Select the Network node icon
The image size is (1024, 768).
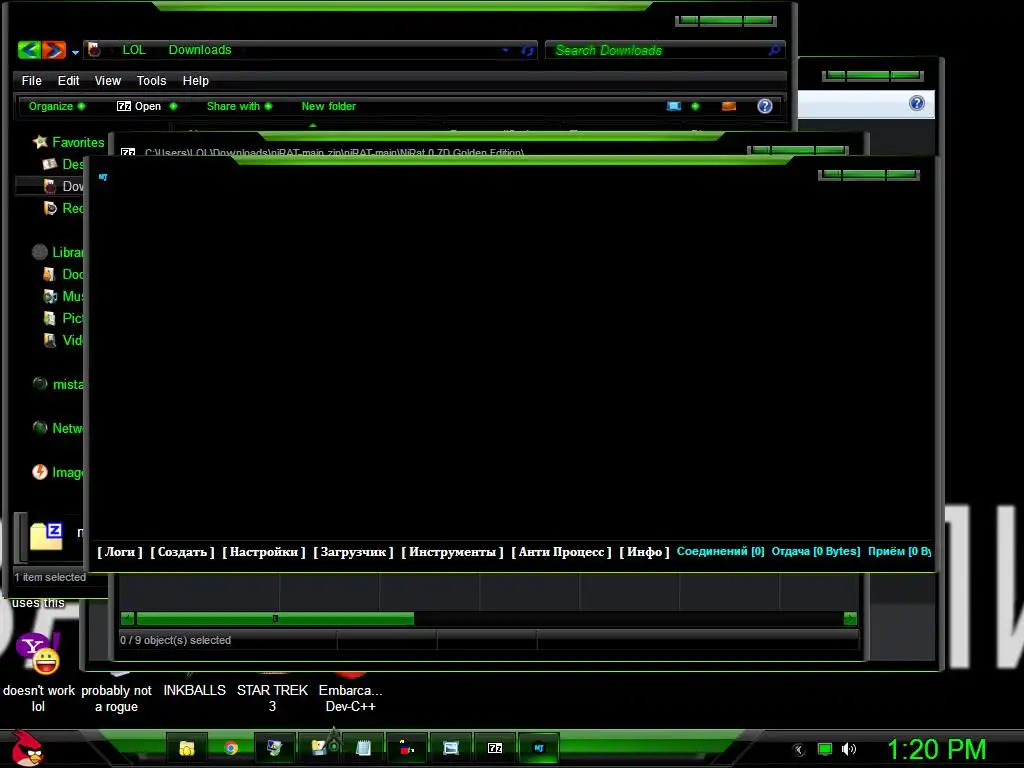click(40, 428)
